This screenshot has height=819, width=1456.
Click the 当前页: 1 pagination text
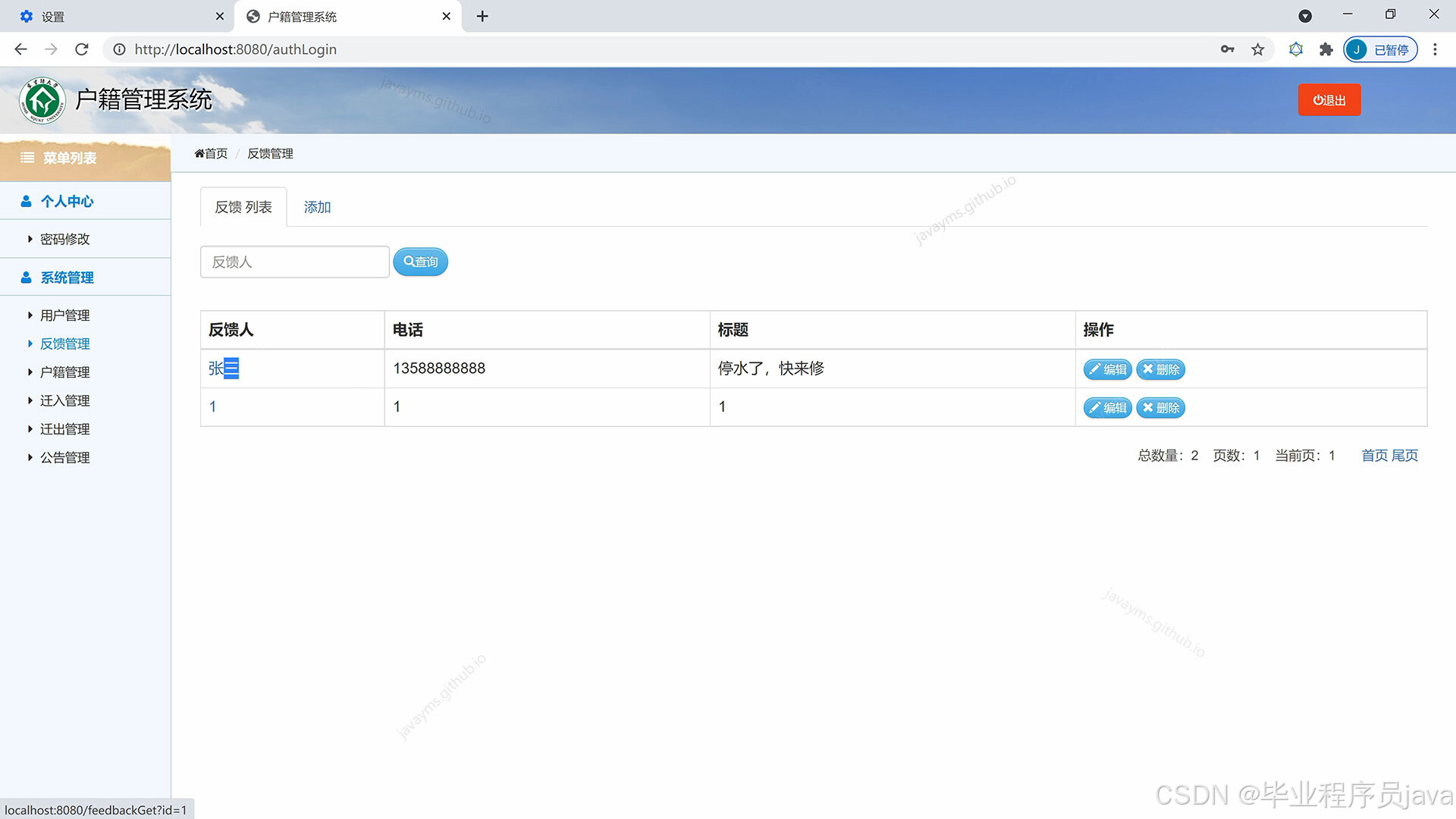(x=1305, y=456)
